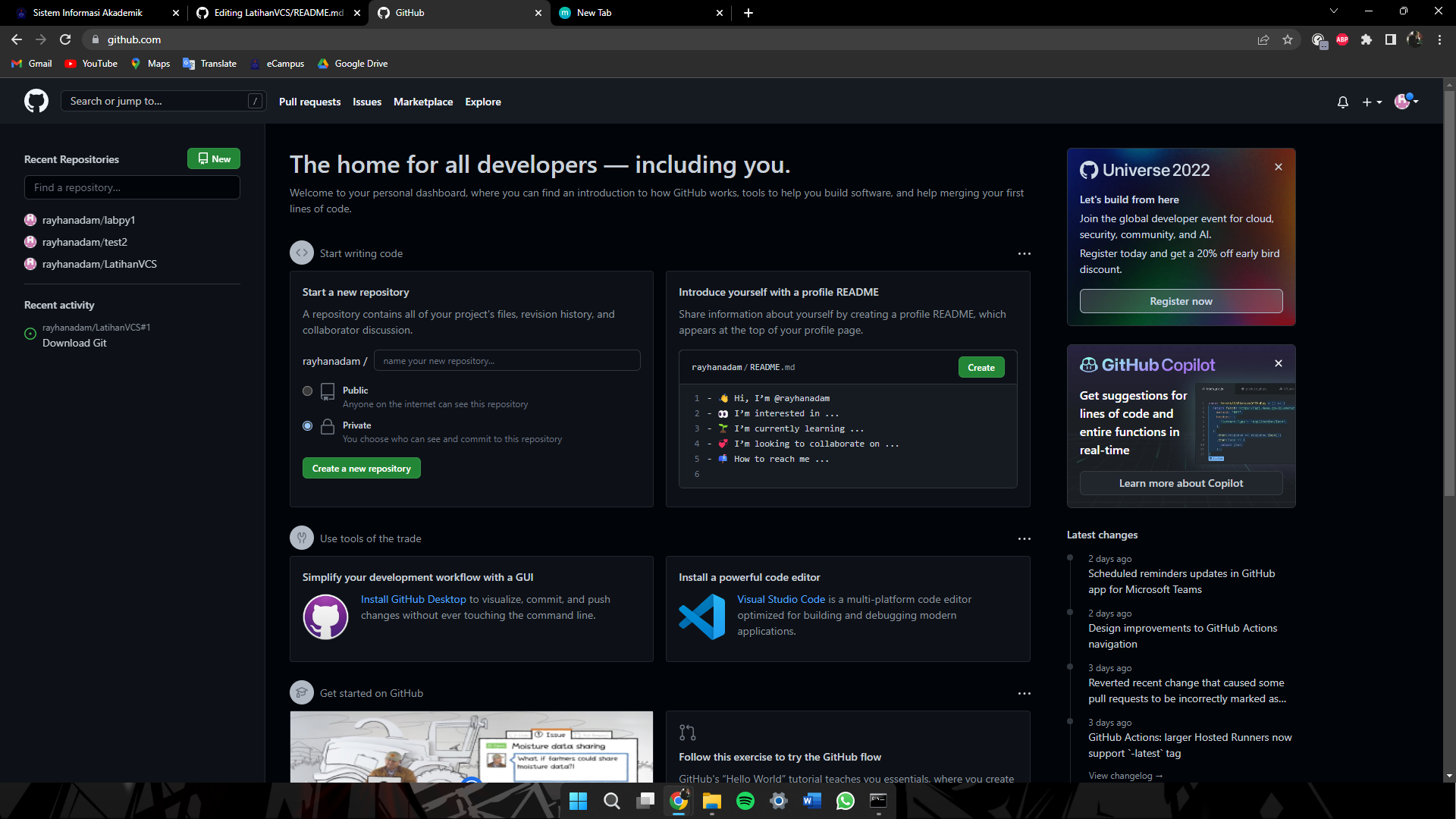Toggle the browser side panel
The image size is (1456, 819).
pyautogui.click(x=1391, y=39)
